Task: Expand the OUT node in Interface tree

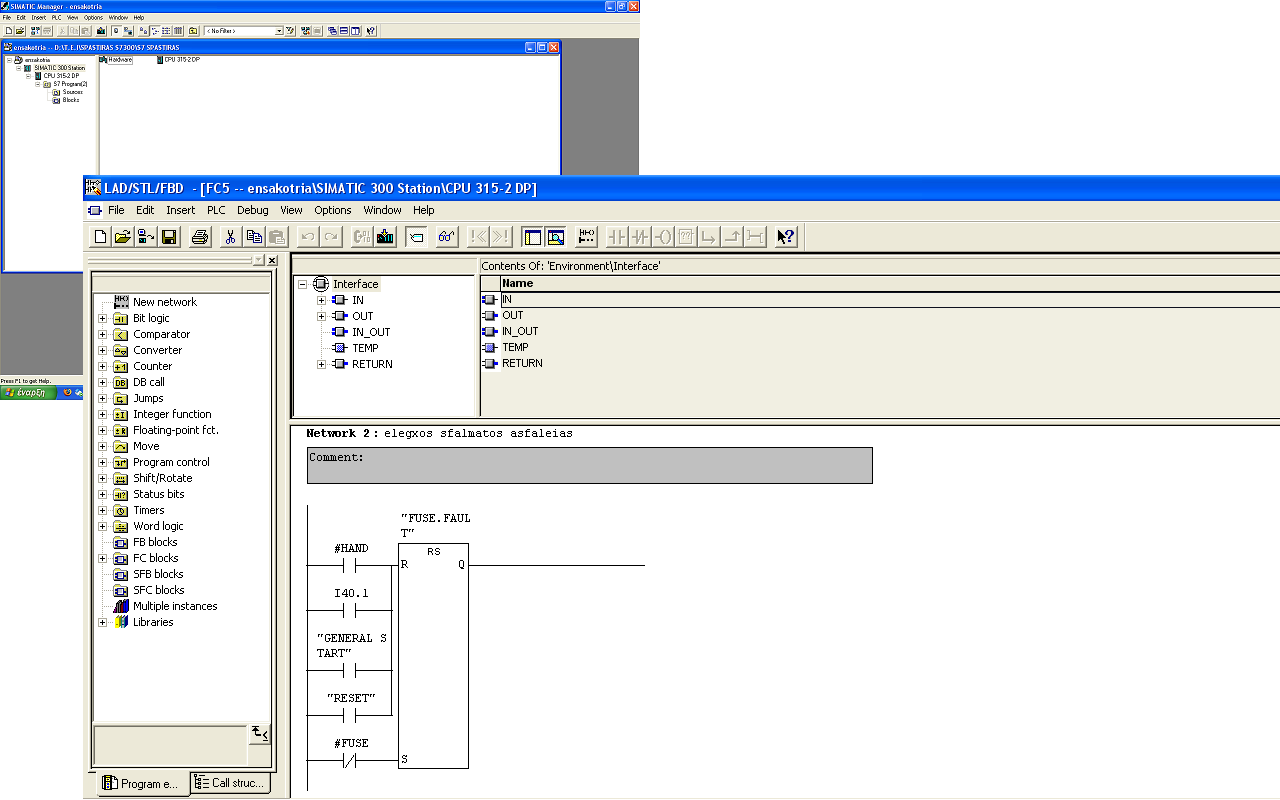Action: tap(321, 316)
